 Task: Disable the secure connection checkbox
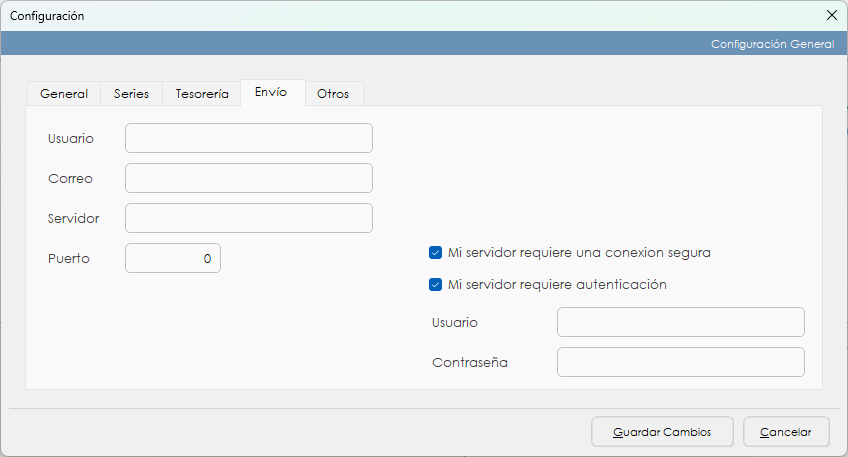click(x=435, y=253)
